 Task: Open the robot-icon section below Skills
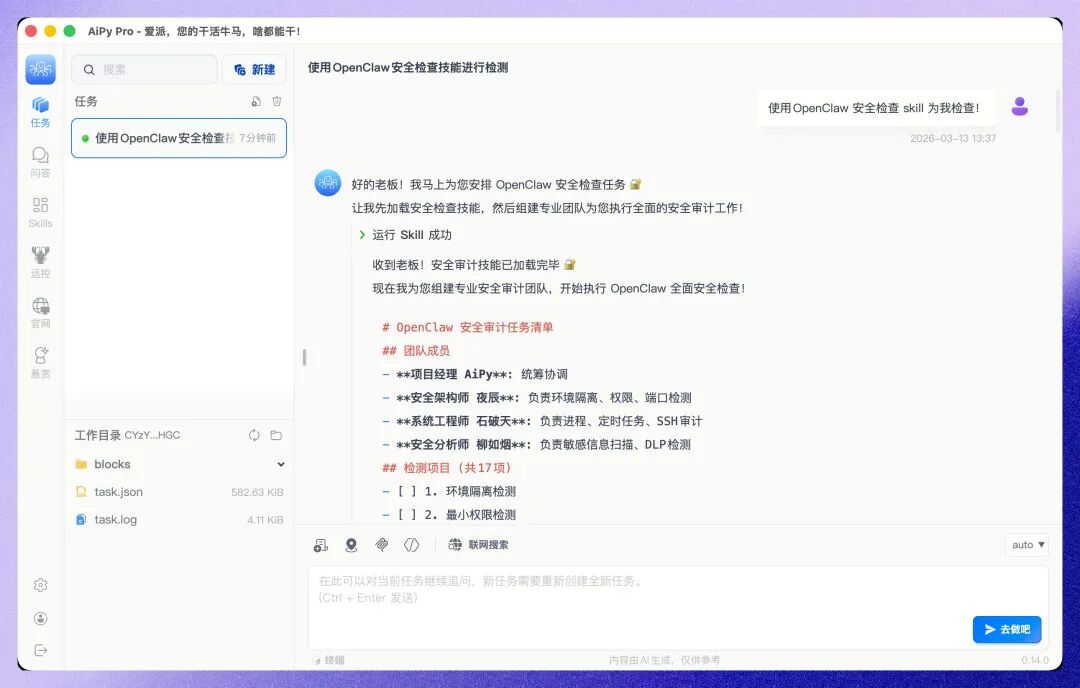41,262
